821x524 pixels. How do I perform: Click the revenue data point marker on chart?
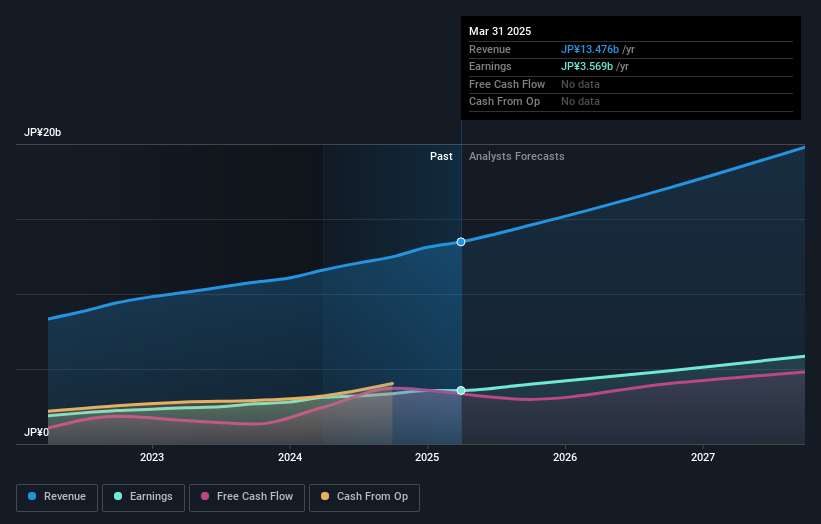tap(461, 242)
